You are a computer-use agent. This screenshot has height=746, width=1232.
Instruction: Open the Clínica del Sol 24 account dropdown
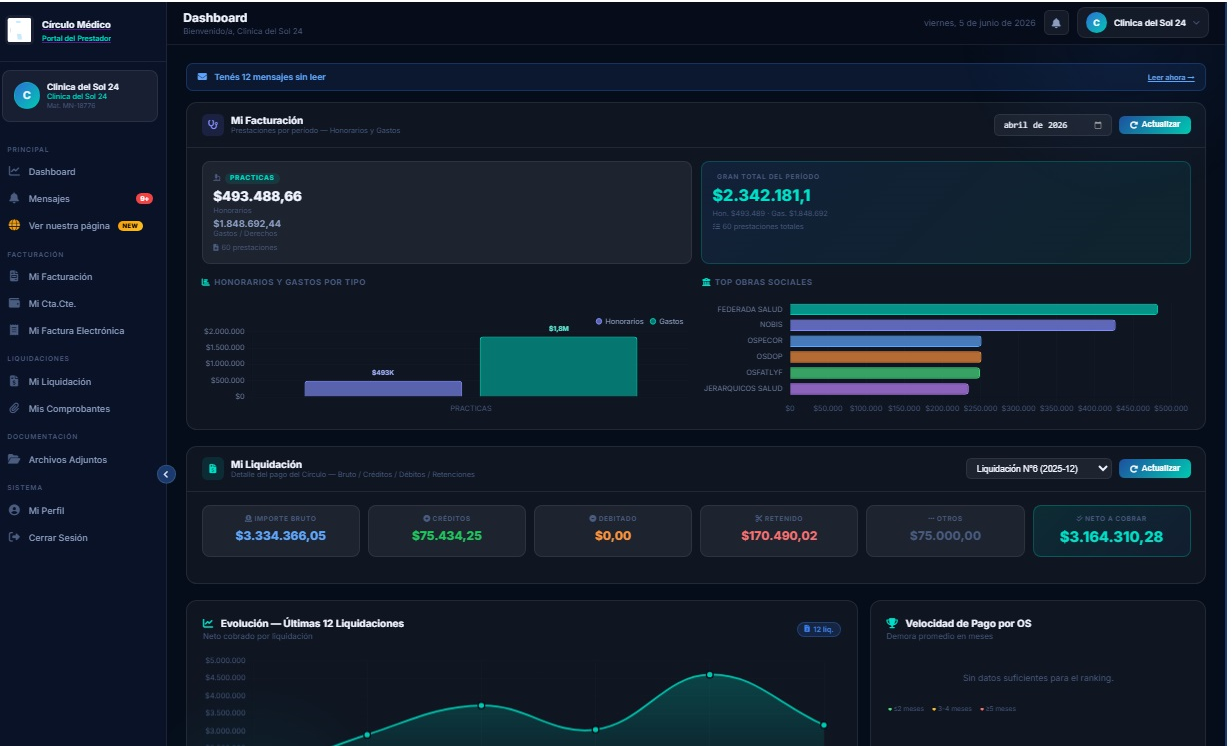(x=1143, y=23)
